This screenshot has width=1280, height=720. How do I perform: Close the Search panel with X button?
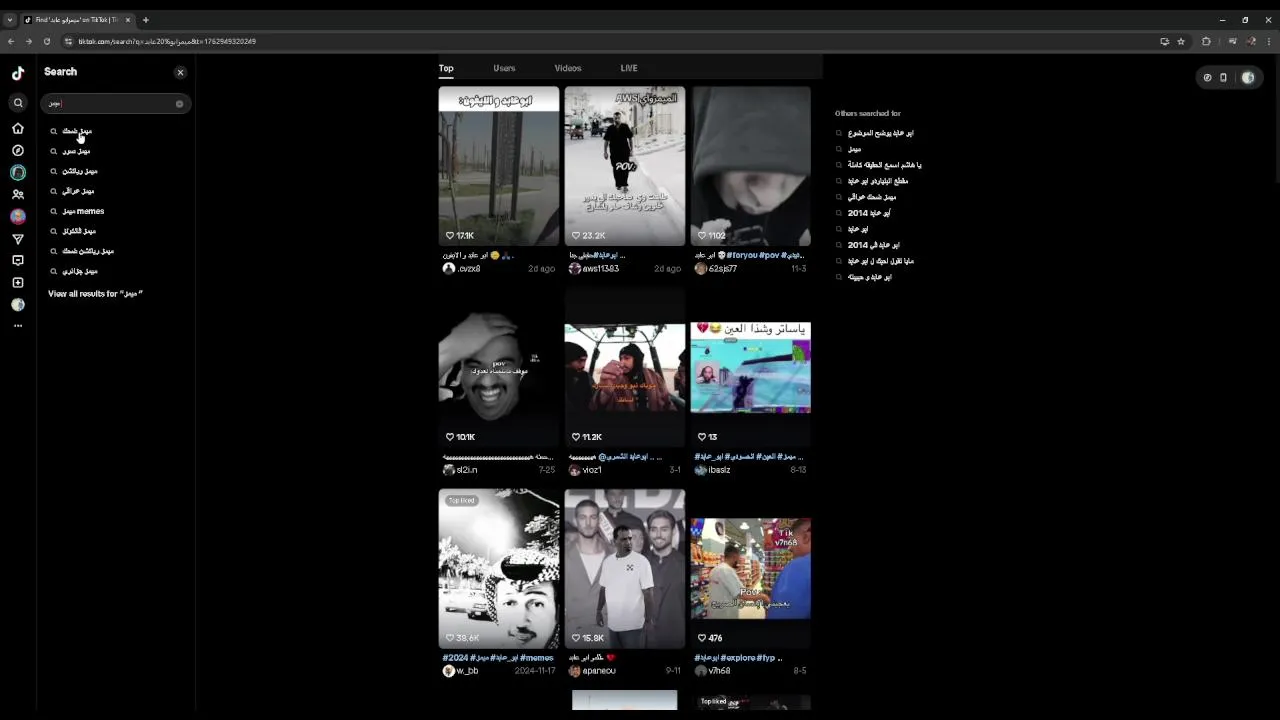click(180, 73)
